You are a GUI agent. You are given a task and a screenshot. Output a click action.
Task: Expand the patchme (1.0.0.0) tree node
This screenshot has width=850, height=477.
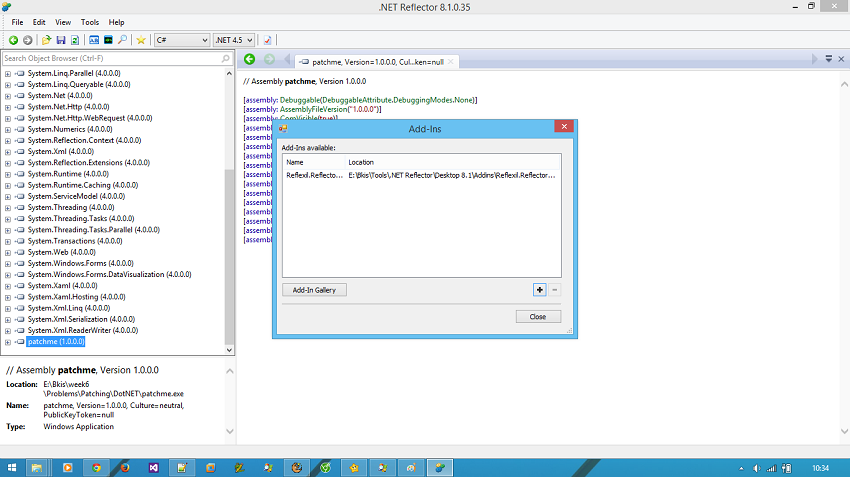[8, 342]
